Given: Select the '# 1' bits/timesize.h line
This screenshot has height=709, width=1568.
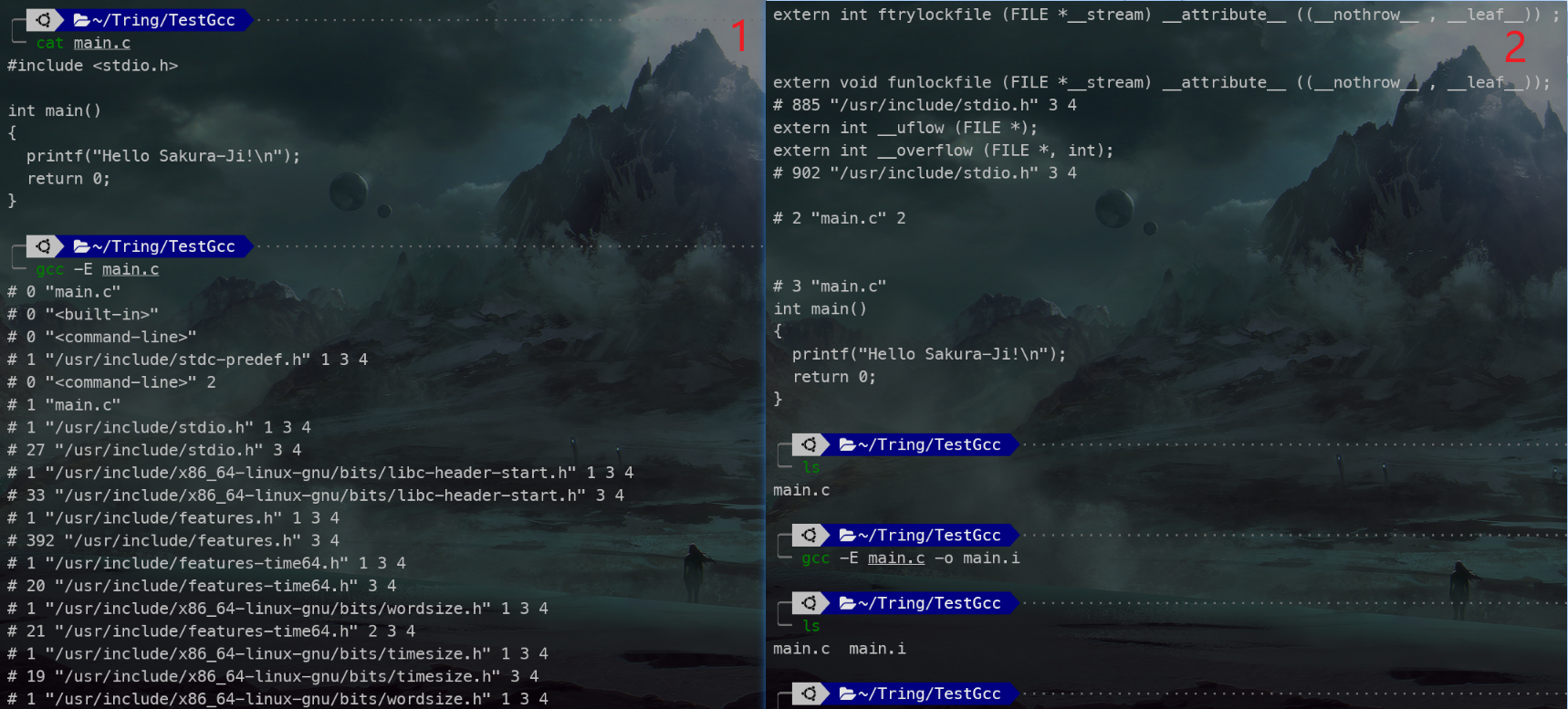Looking at the screenshot, I should click(278, 653).
